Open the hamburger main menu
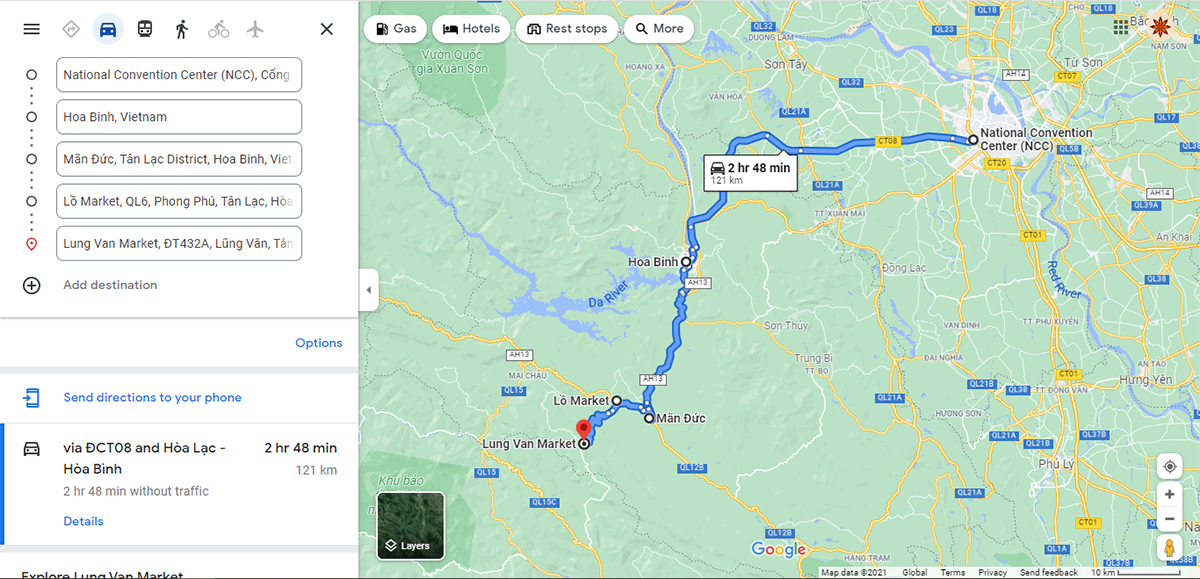 32,29
